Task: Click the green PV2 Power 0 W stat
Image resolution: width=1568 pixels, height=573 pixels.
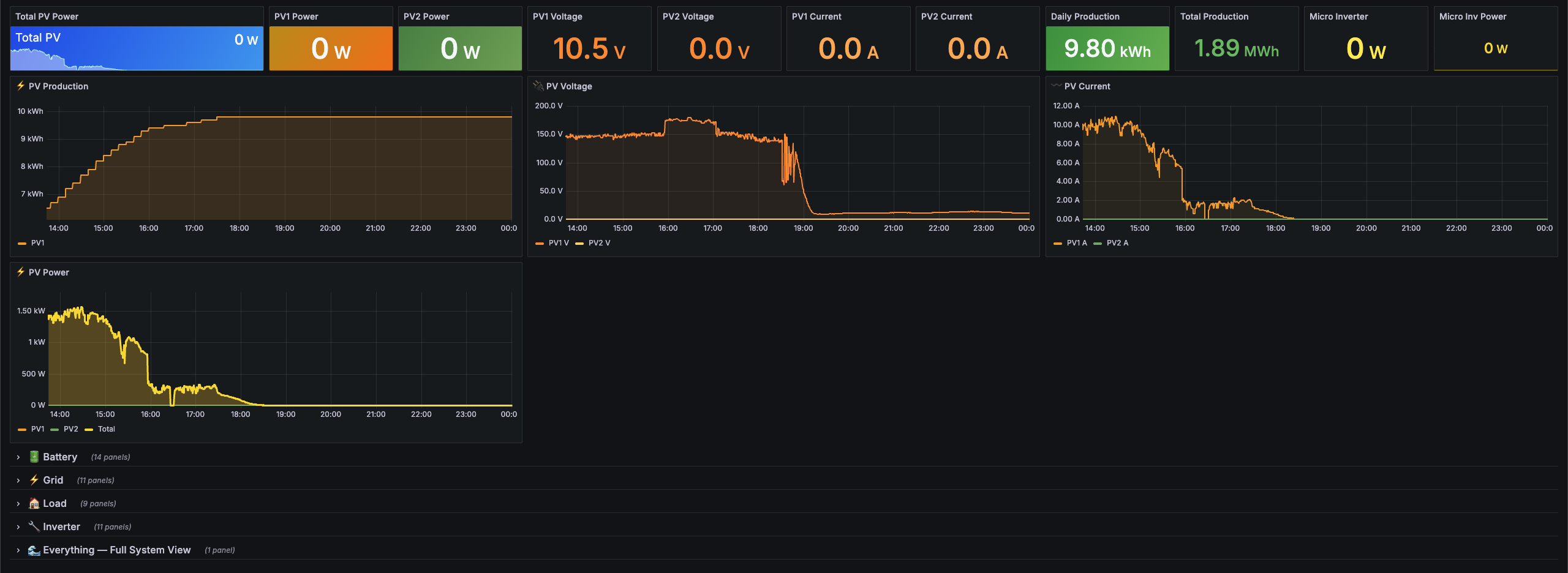Action: tap(460, 48)
